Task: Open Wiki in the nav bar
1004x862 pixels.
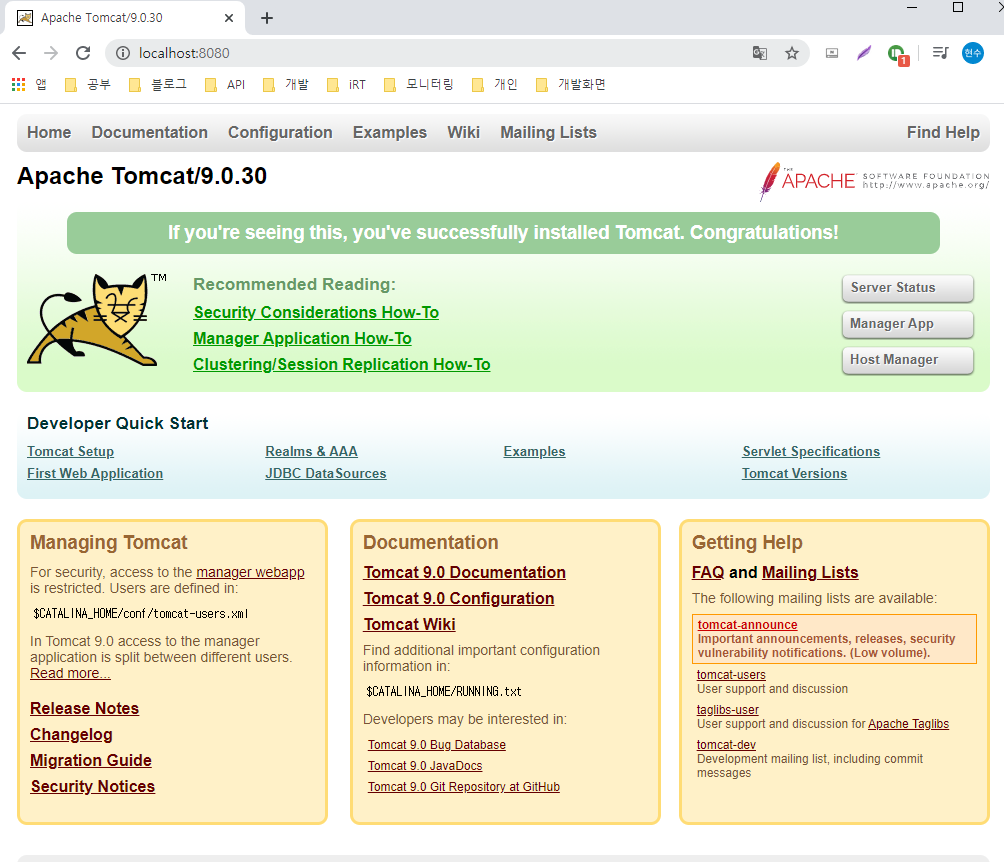Action: pyautogui.click(x=463, y=133)
